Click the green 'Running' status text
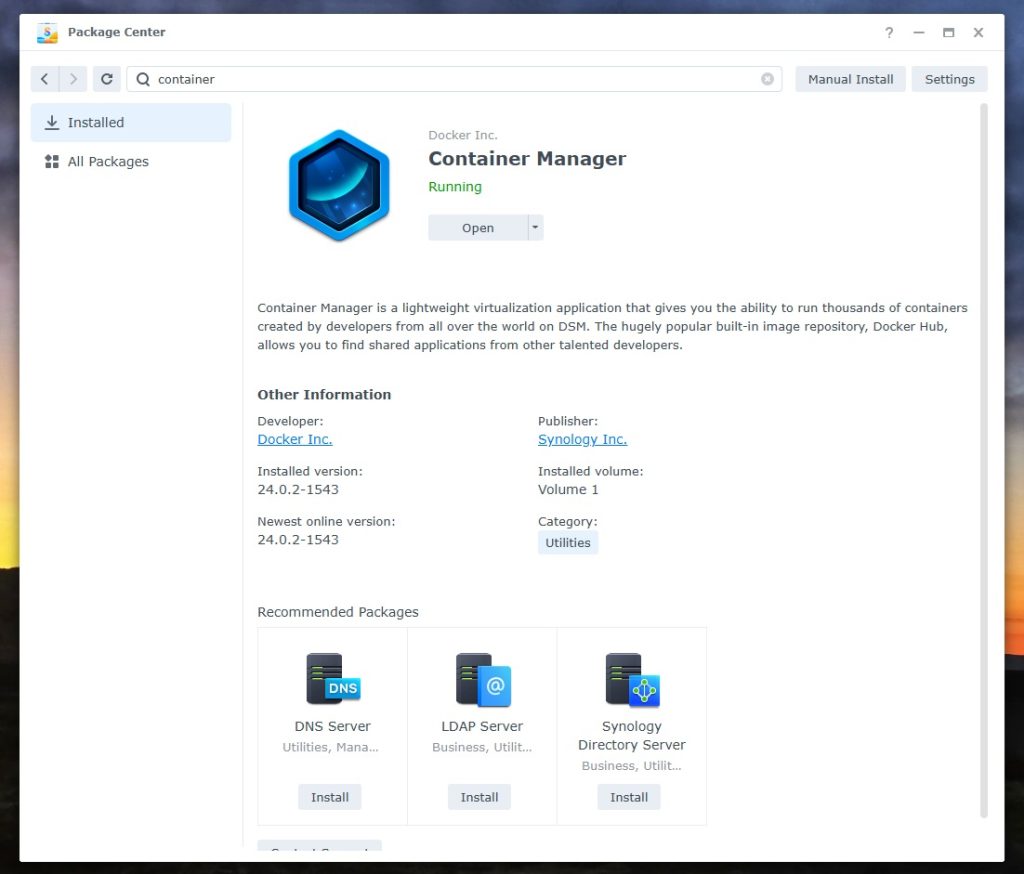 [x=455, y=187]
